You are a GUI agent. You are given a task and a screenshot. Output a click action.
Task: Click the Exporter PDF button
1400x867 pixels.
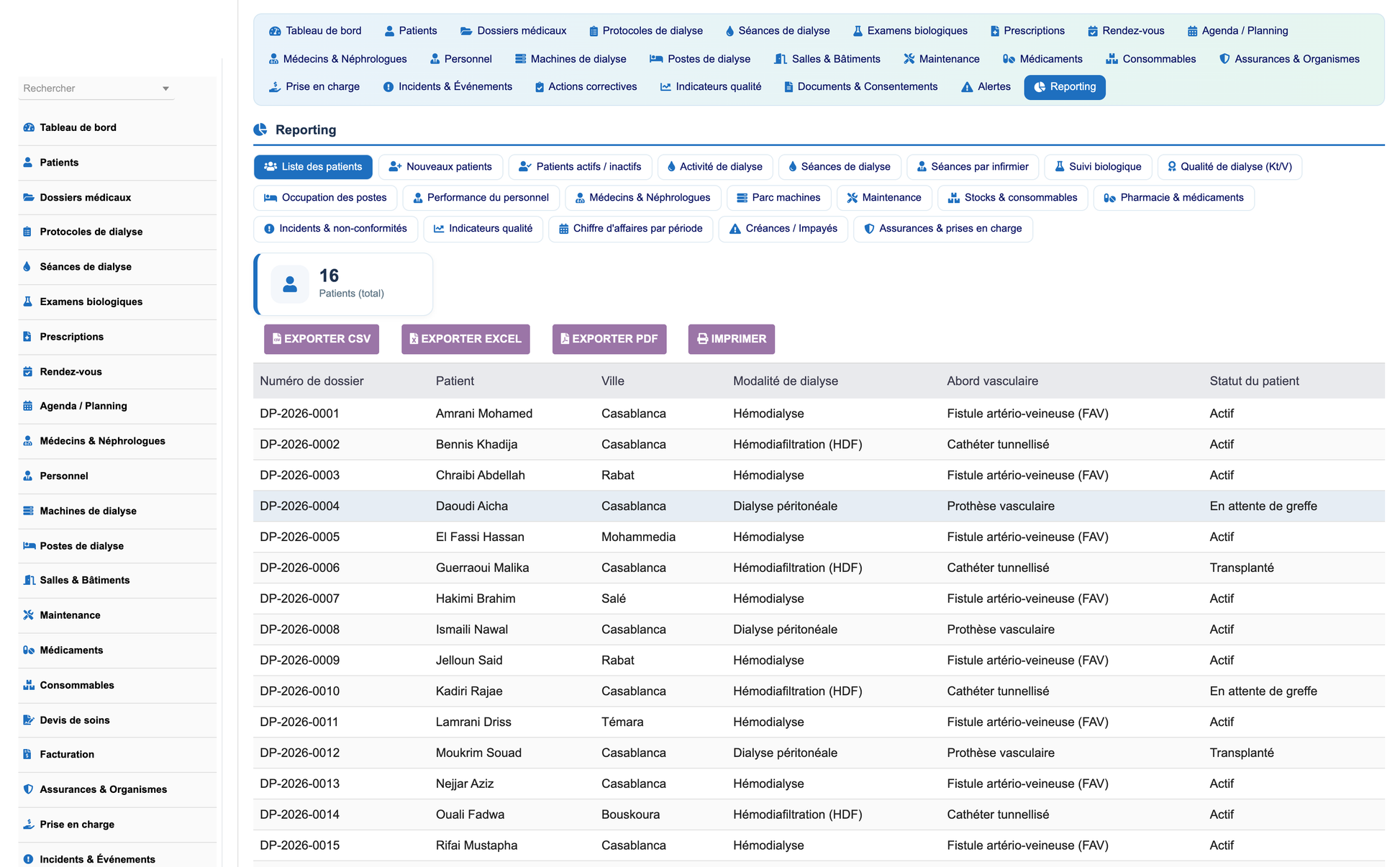609,339
